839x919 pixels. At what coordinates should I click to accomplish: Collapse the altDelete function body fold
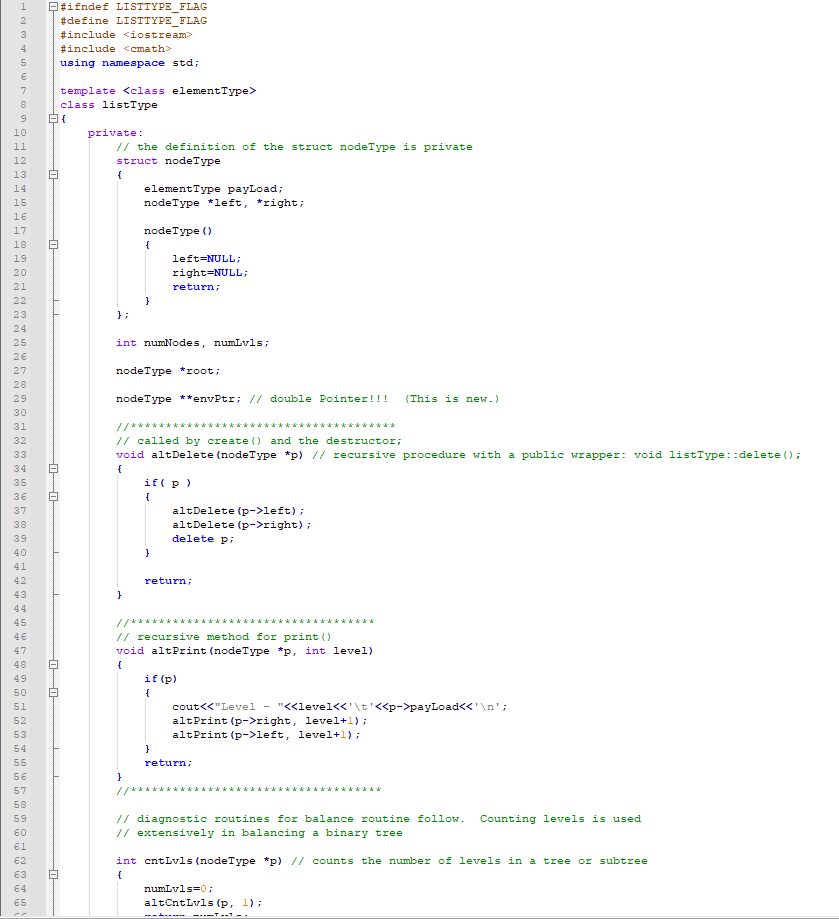(x=53, y=467)
